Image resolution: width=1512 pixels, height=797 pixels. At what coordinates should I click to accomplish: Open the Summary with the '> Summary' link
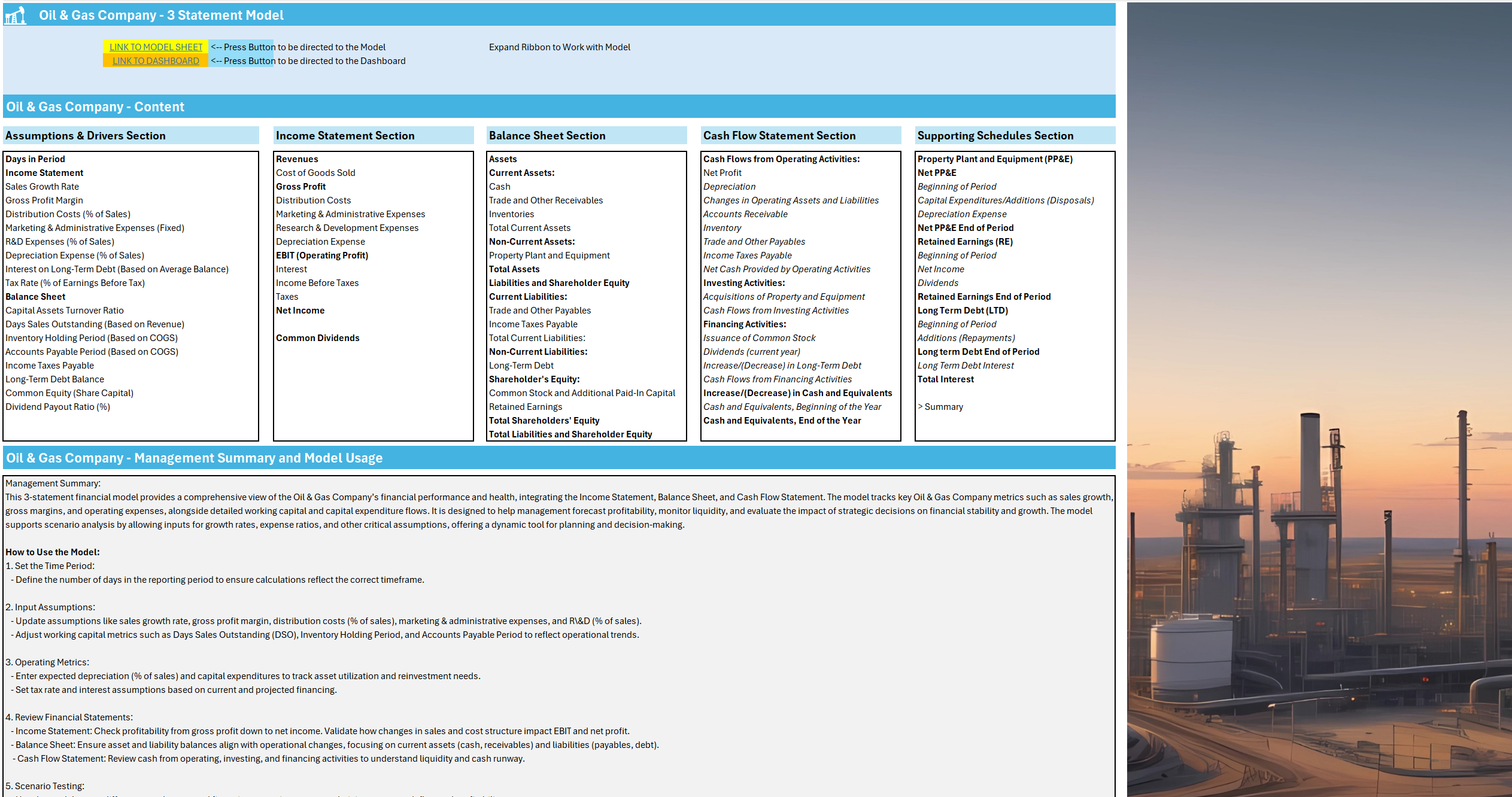(940, 406)
